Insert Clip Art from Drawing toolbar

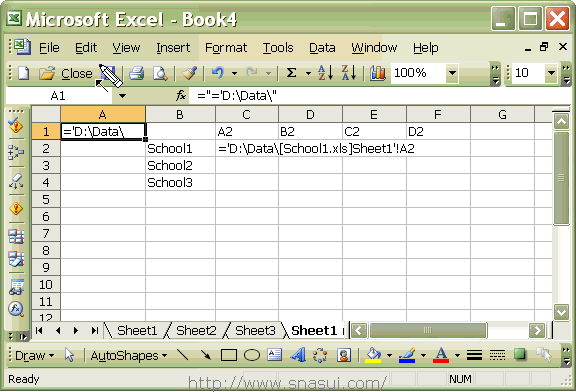click(x=343, y=355)
